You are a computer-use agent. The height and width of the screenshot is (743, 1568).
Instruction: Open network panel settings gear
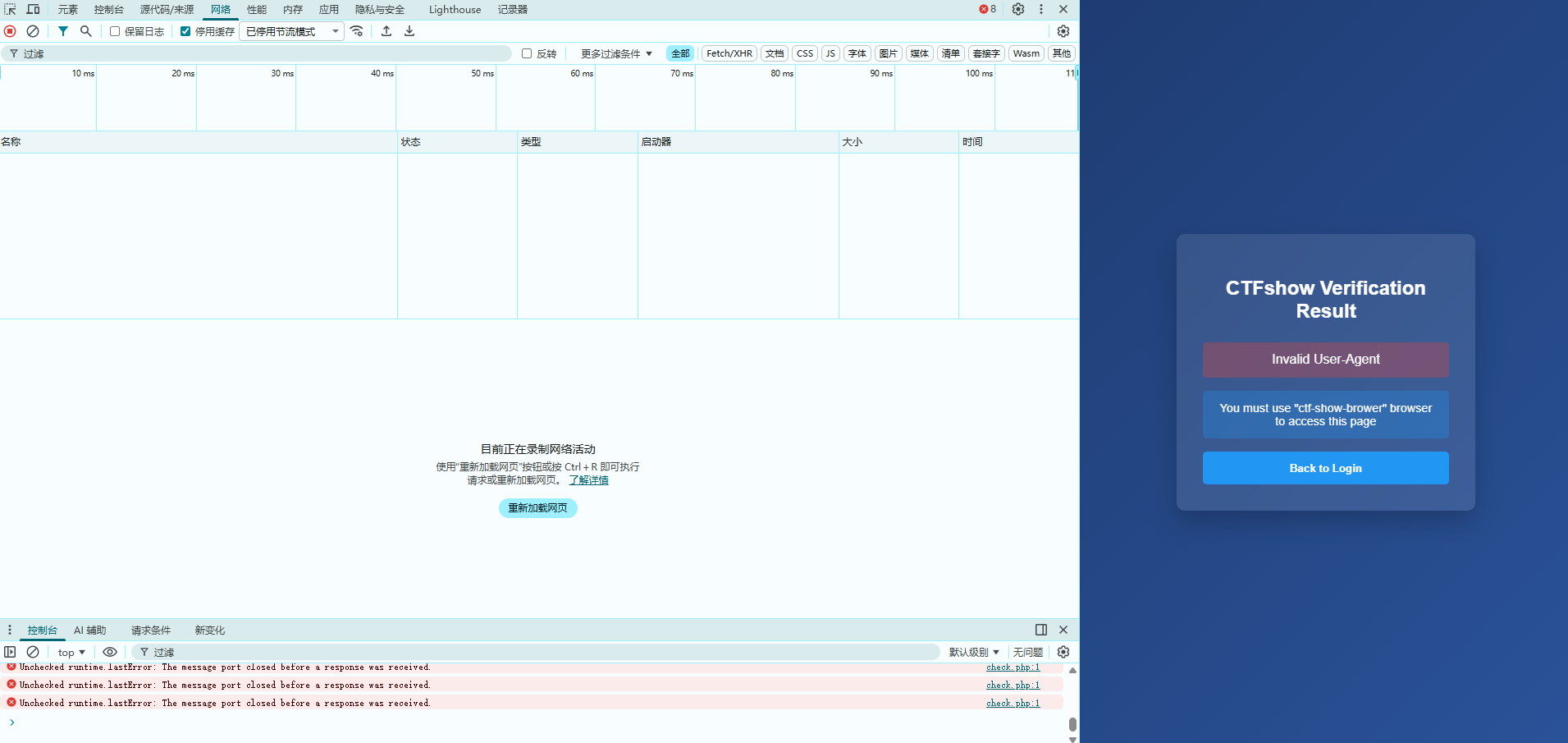1063,31
